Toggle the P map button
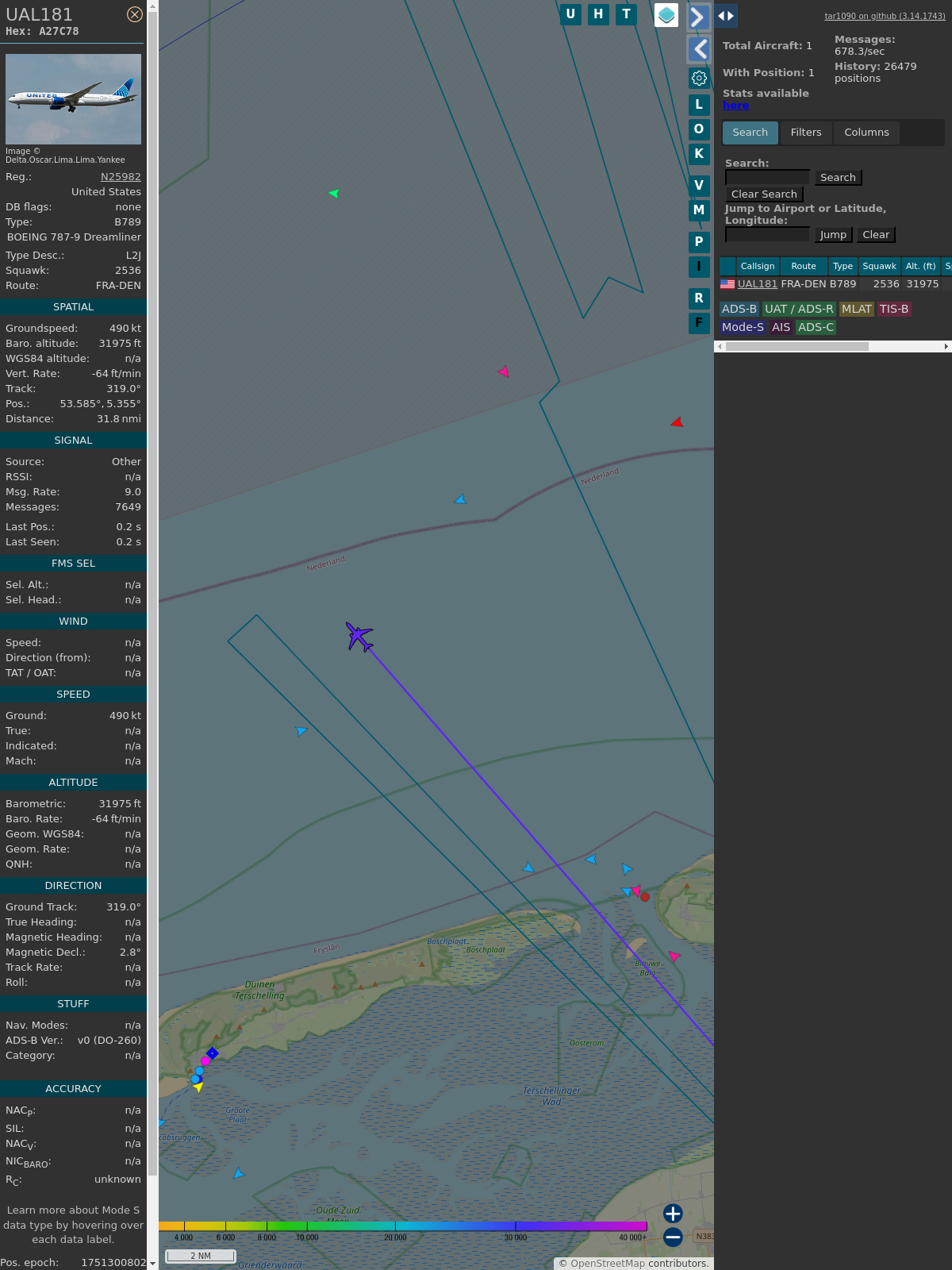 pos(699,242)
